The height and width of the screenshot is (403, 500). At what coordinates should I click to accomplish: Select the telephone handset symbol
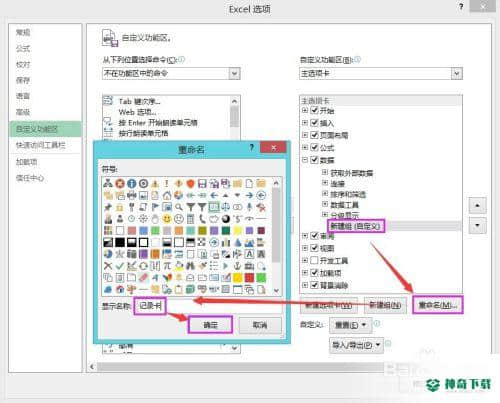click(202, 219)
